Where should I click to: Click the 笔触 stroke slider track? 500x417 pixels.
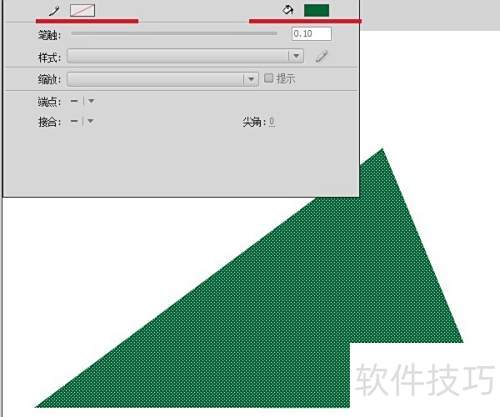pyautogui.click(x=174, y=33)
